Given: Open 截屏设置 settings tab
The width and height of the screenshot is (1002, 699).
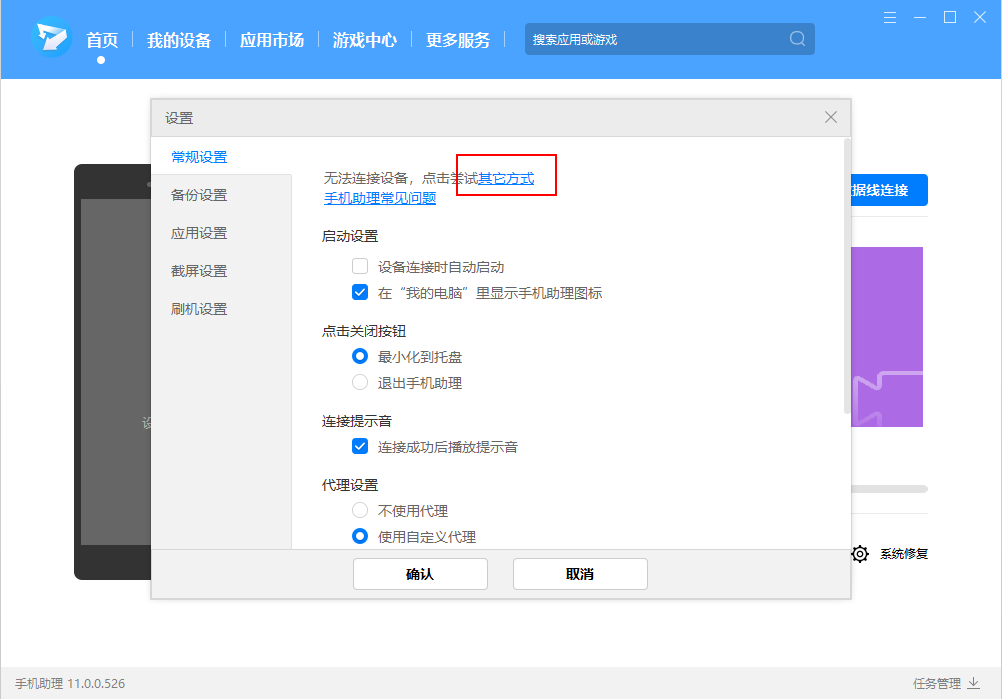Looking at the screenshot, I should click(199, 271).
